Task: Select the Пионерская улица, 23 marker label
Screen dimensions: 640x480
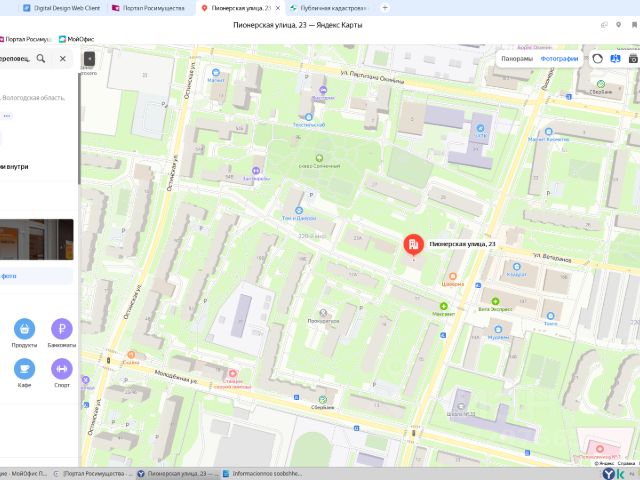Action: tap(462, 244)
